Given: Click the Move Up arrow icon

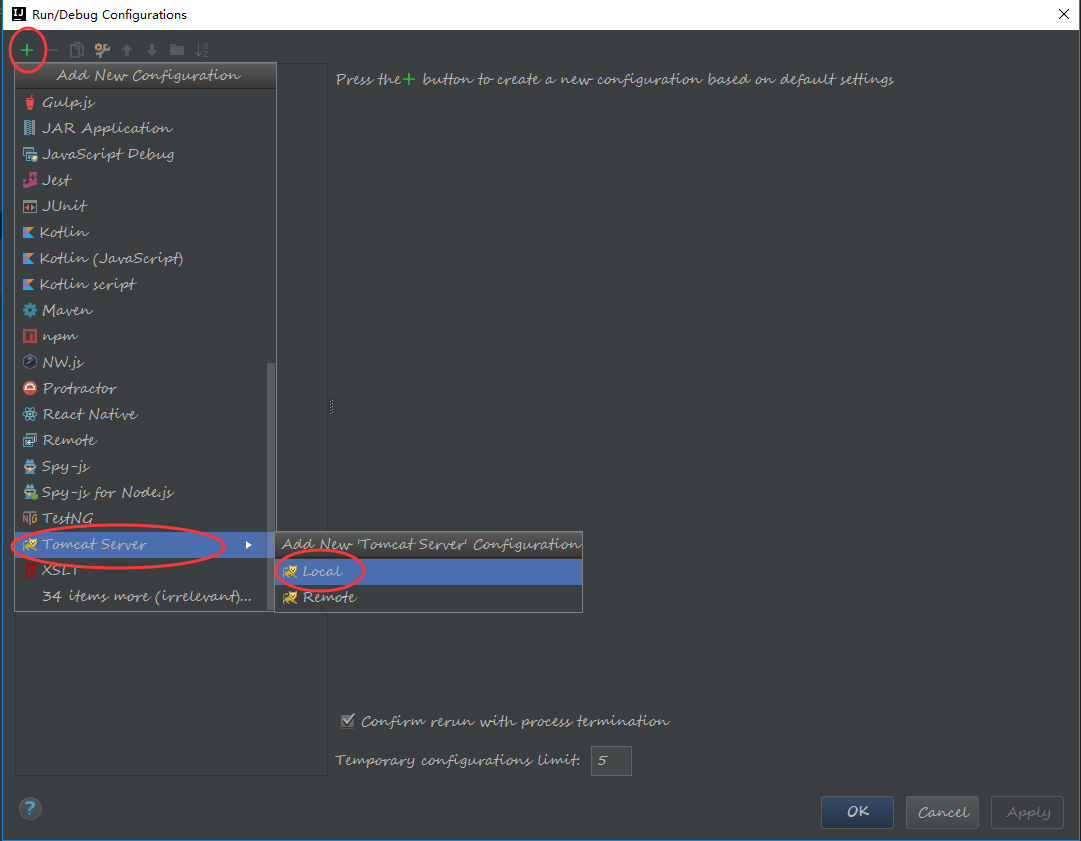Looking at the screenshot, I should click(x=127, y=50).
